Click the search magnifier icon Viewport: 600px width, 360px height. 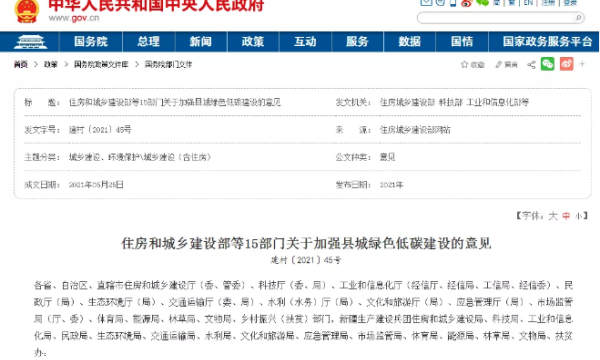pos(578,18)
